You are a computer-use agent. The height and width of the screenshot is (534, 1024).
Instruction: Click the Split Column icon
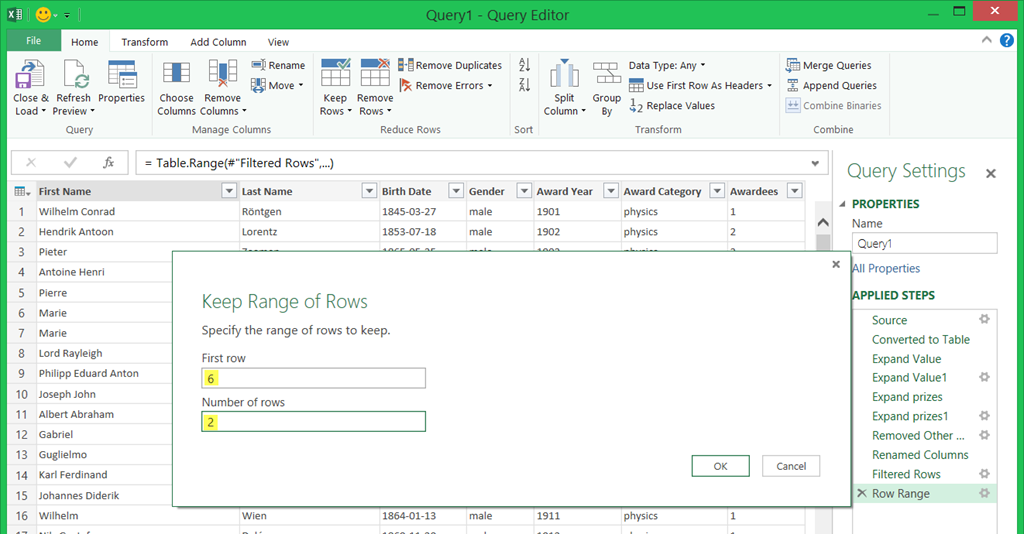(x=564, y=76)
